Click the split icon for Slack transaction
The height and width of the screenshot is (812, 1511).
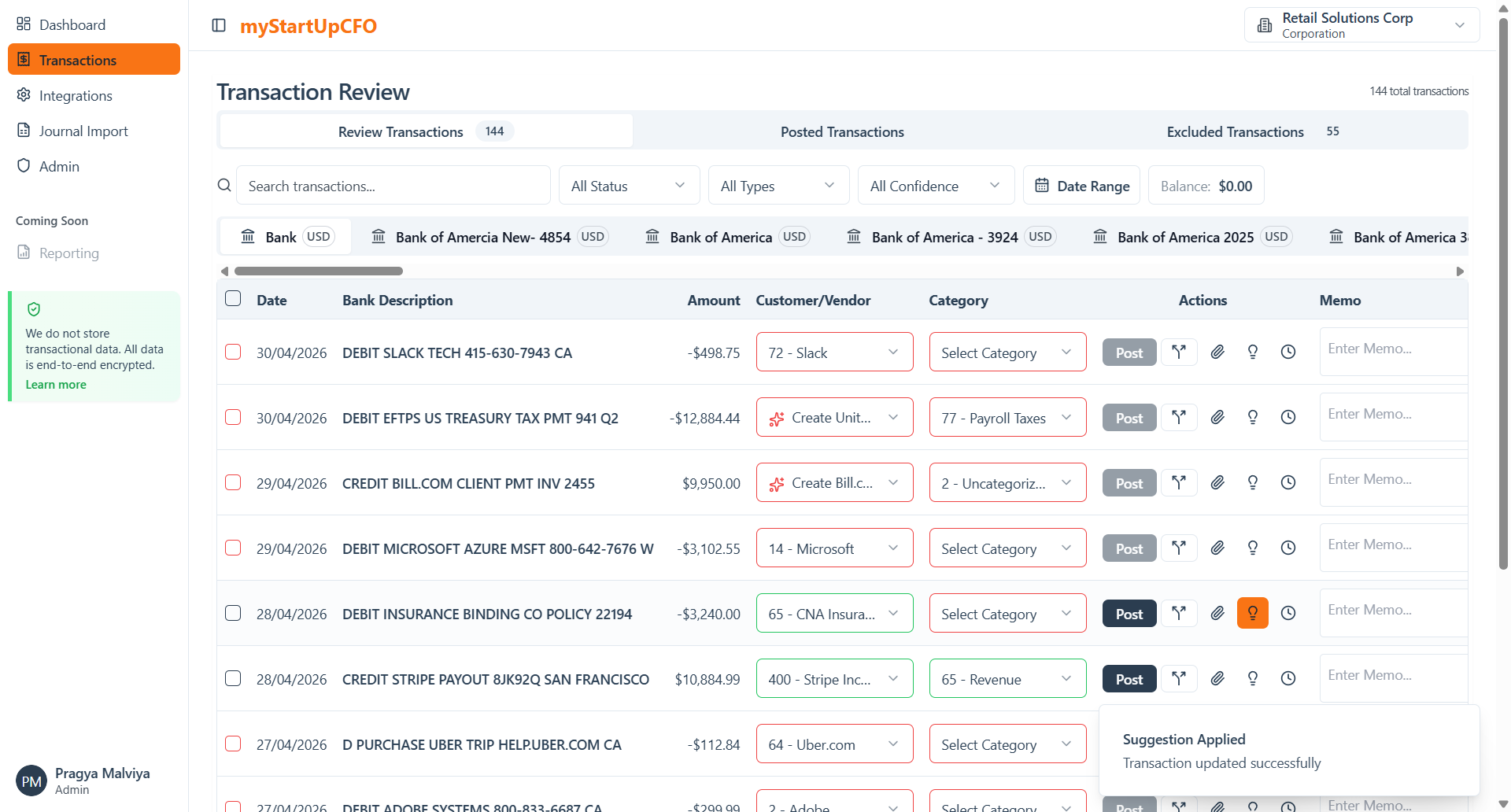coord(1178,352)
